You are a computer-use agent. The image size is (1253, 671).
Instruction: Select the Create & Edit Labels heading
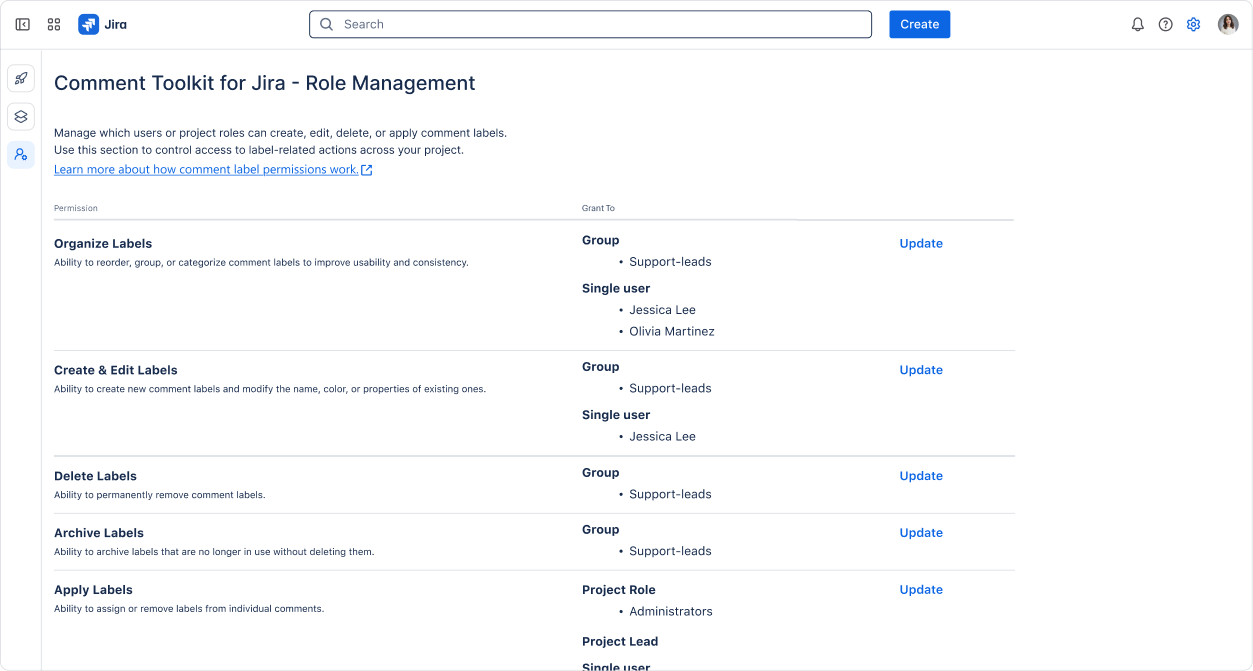click(x=116, y=370)
